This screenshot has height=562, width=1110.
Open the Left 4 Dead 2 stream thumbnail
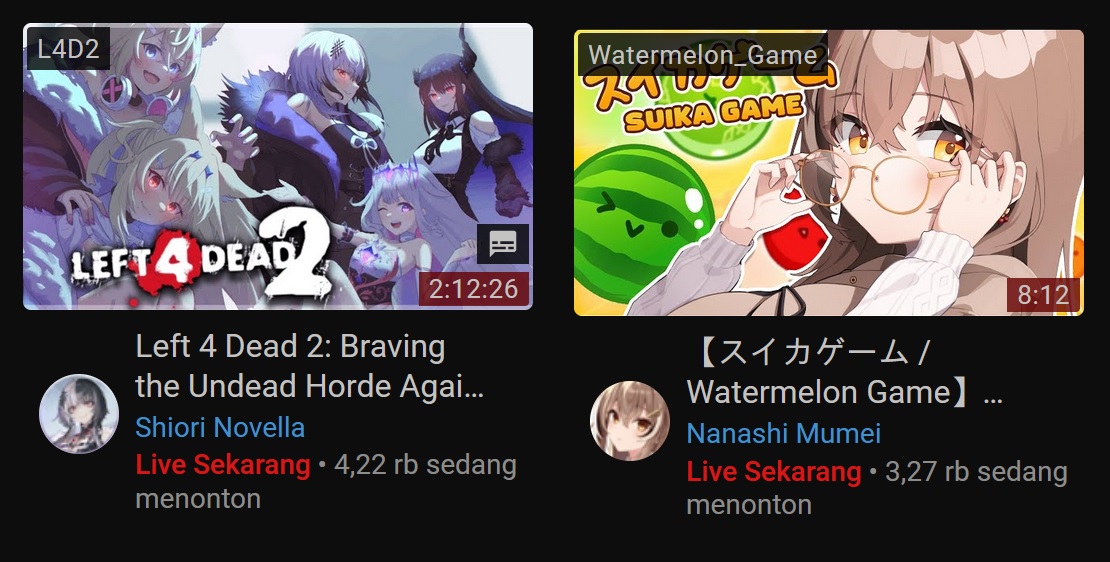click(x=278, y=166)
